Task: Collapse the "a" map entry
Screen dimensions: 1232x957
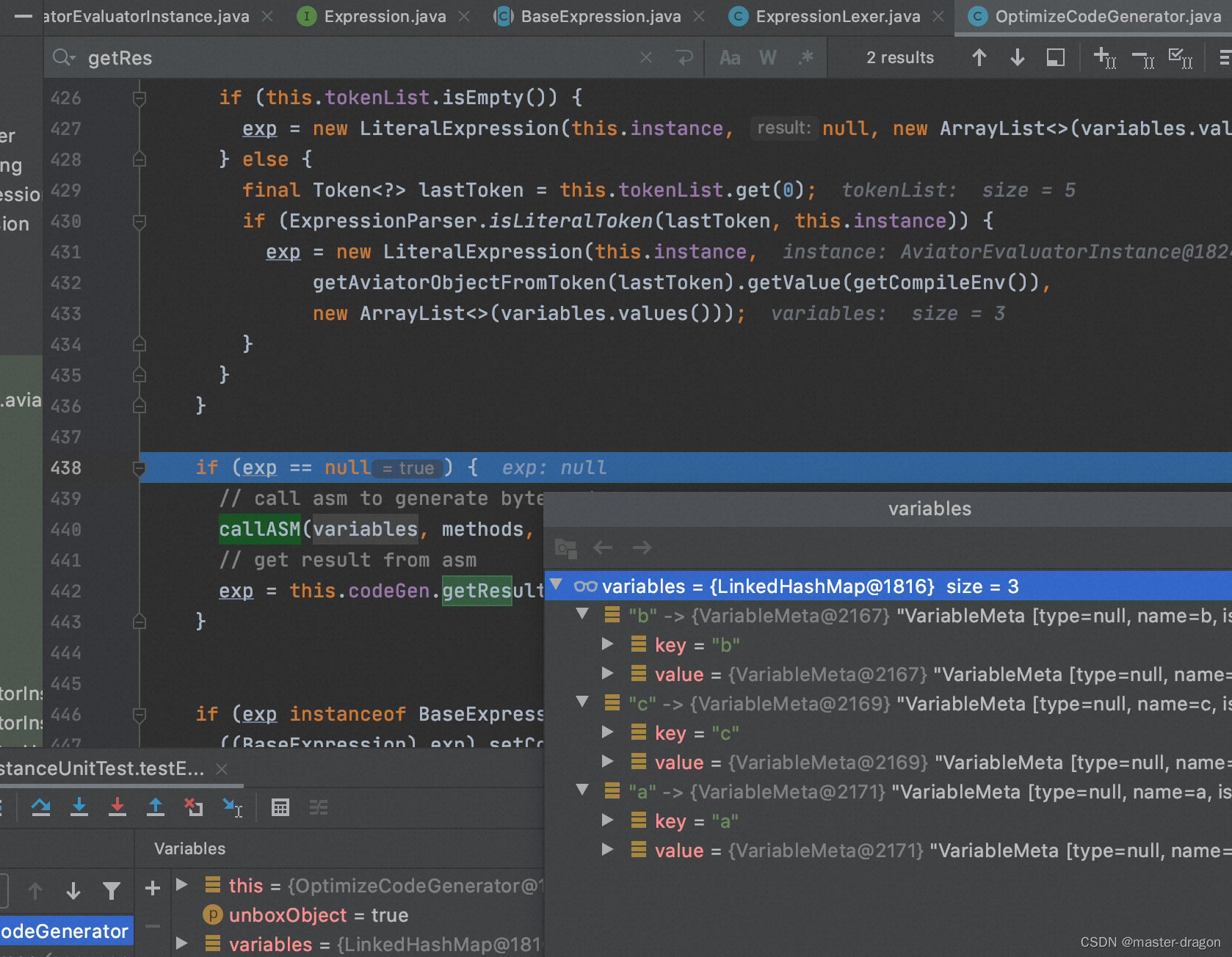Action: point(582,790)
